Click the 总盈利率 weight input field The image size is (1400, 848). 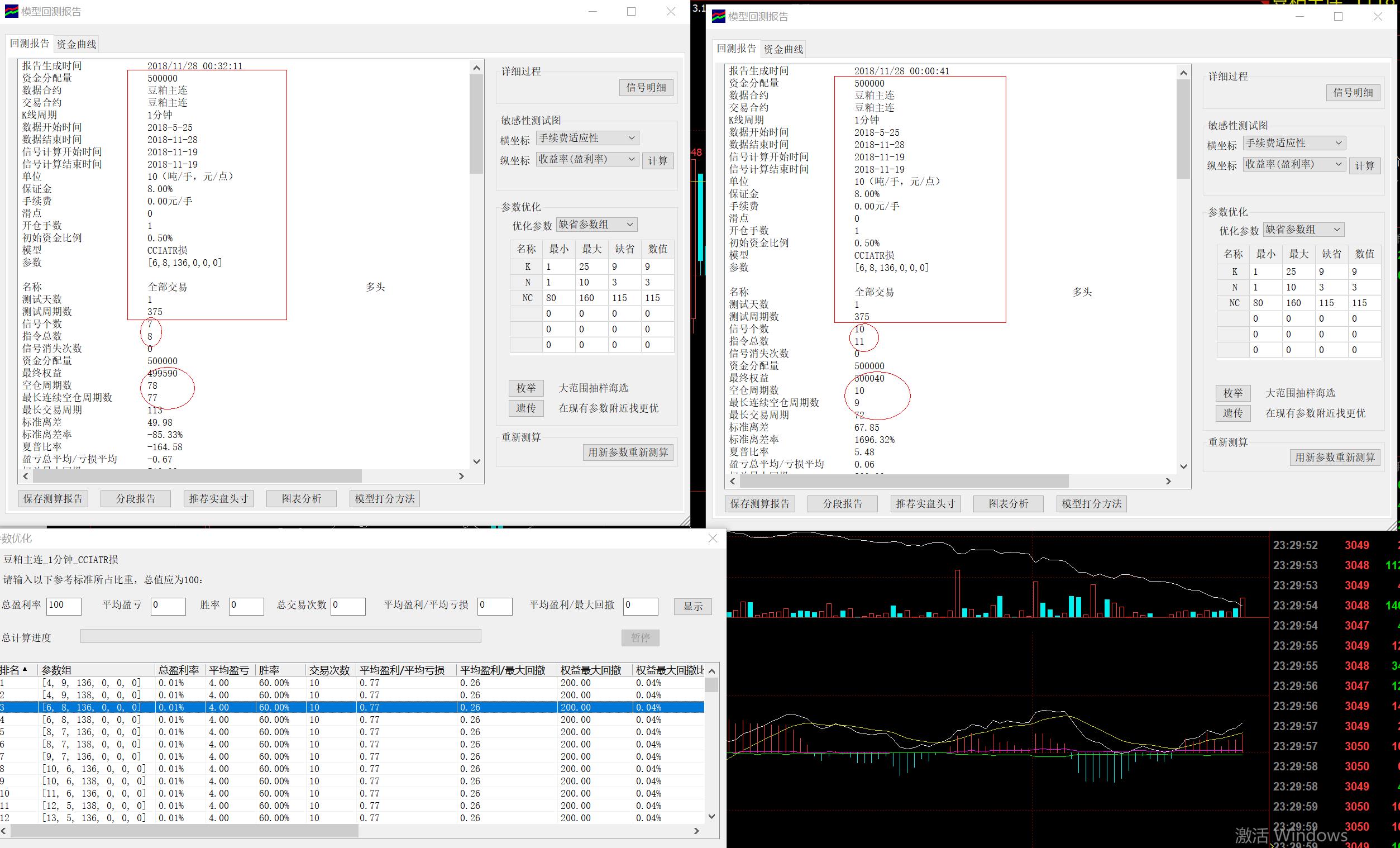point(64,606)
